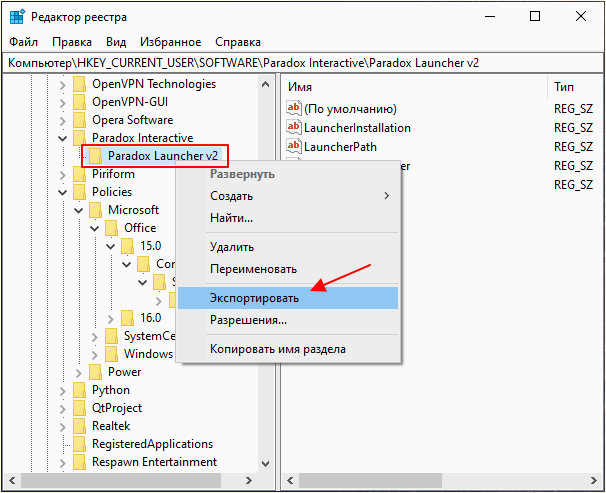Viewport: 606px width, 493px height.
Task: Open the Файл menu
Action: pyautogui.click(x=24, y=42)
